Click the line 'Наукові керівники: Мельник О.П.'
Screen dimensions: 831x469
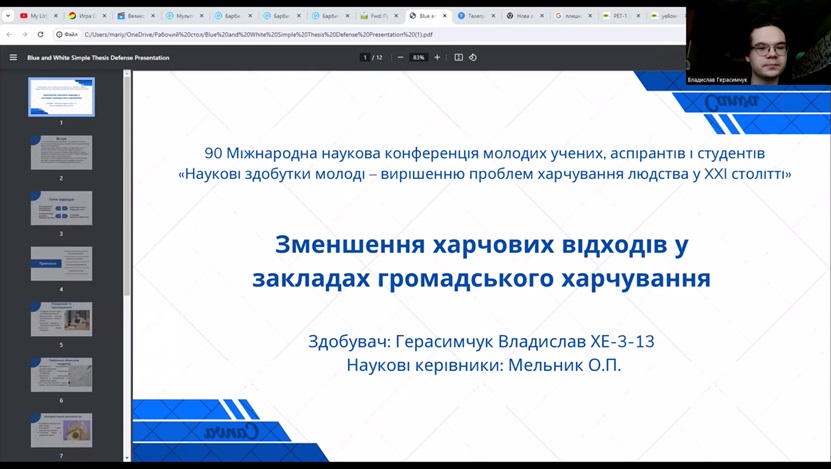(x=483, y=365)
